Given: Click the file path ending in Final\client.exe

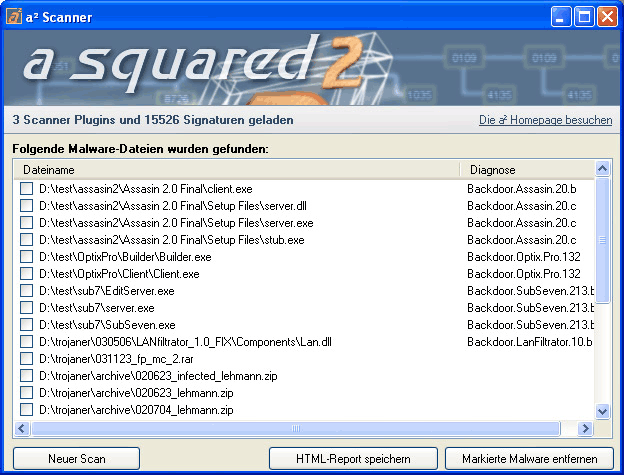Looking at the screenshot, I should coord(146,189).
